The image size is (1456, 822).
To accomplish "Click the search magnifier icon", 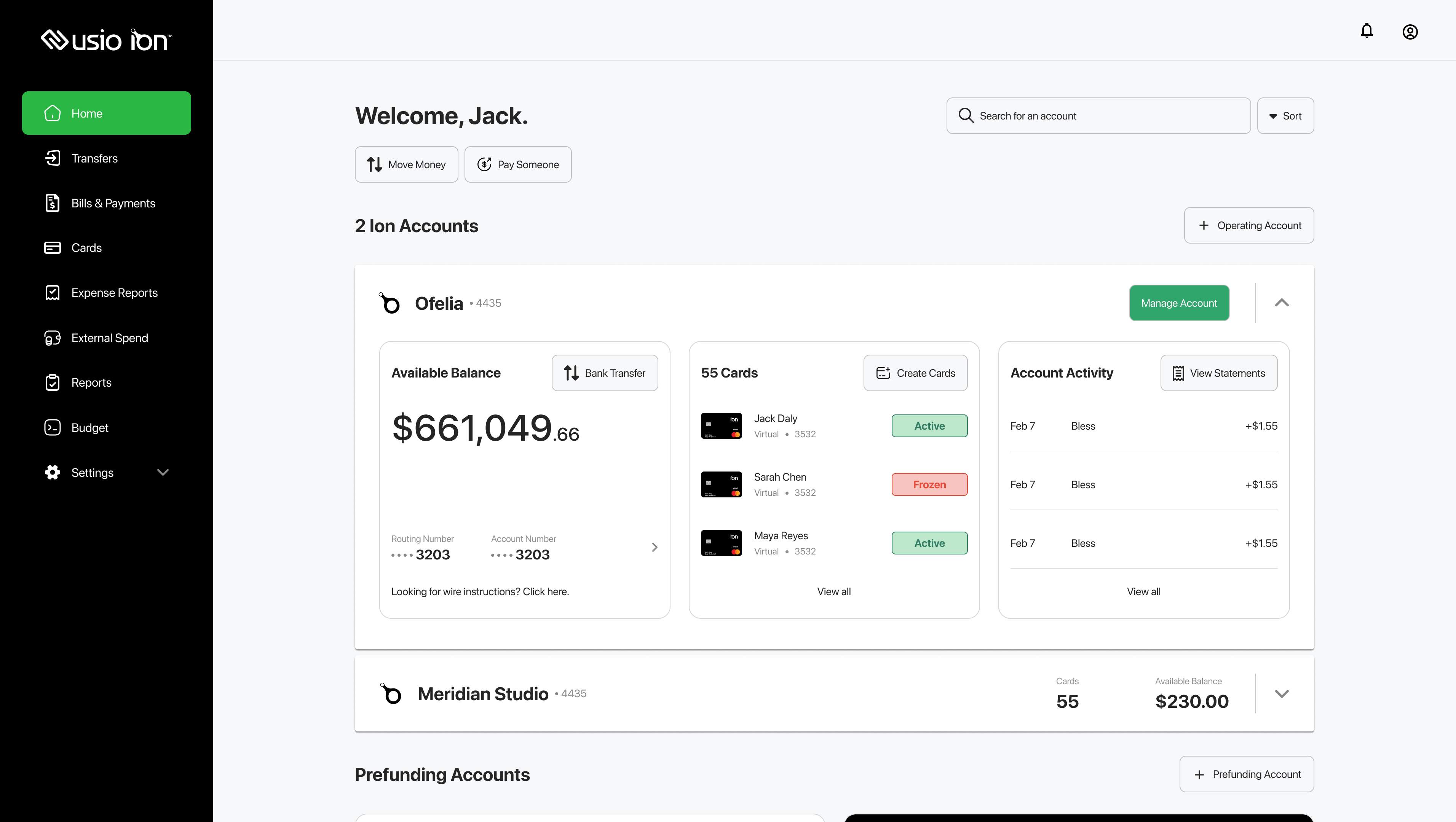I will pos(966,116).
